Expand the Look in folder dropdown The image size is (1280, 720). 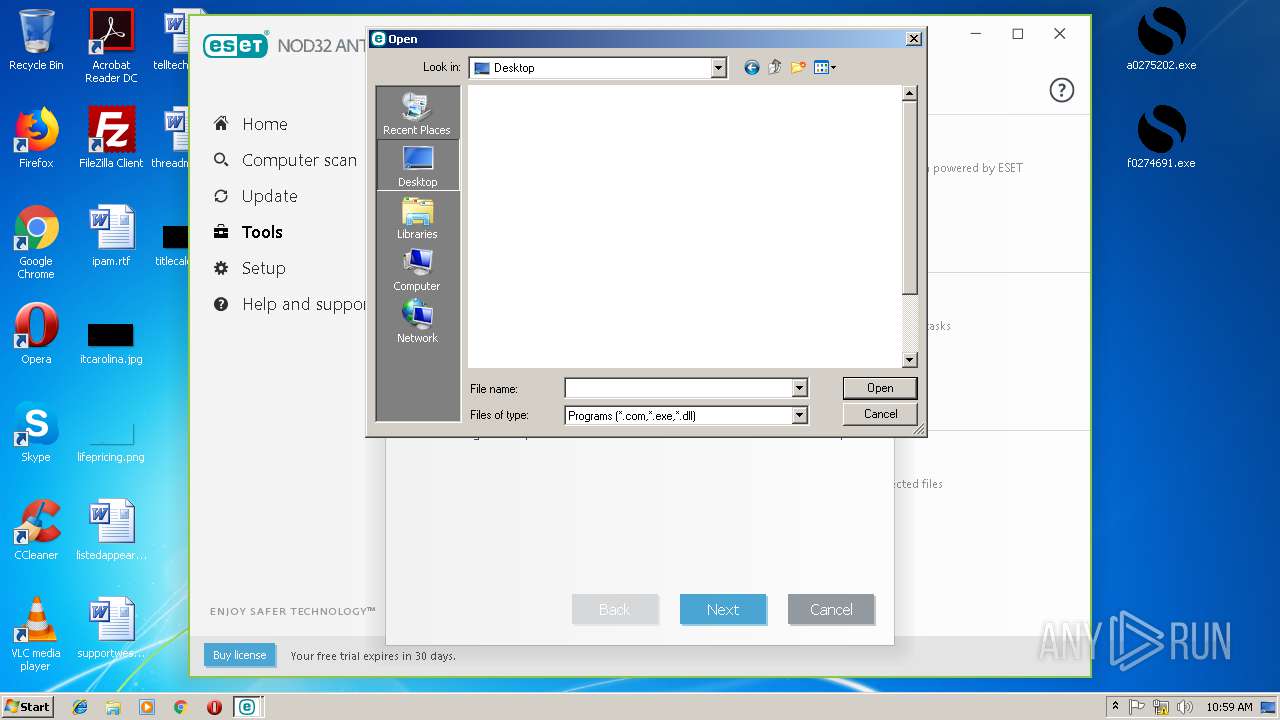point(718,68)
